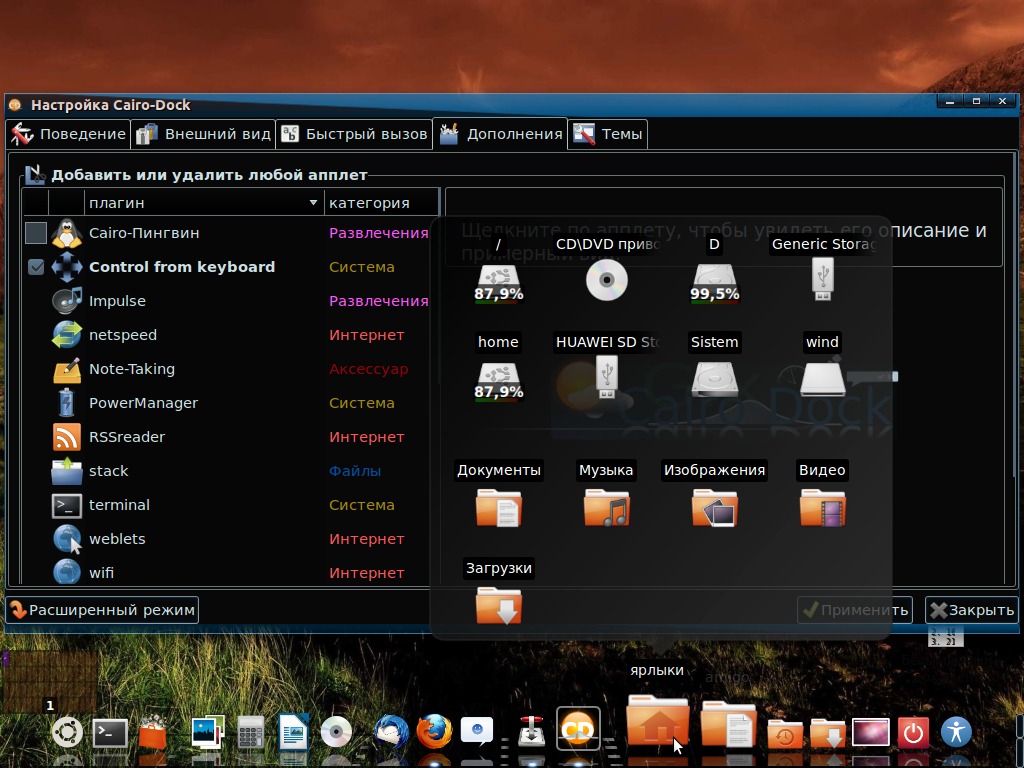The width and height of the screenshot is (1024, 768).
Task: Click the Применить button
Action: tap(855, 610)
